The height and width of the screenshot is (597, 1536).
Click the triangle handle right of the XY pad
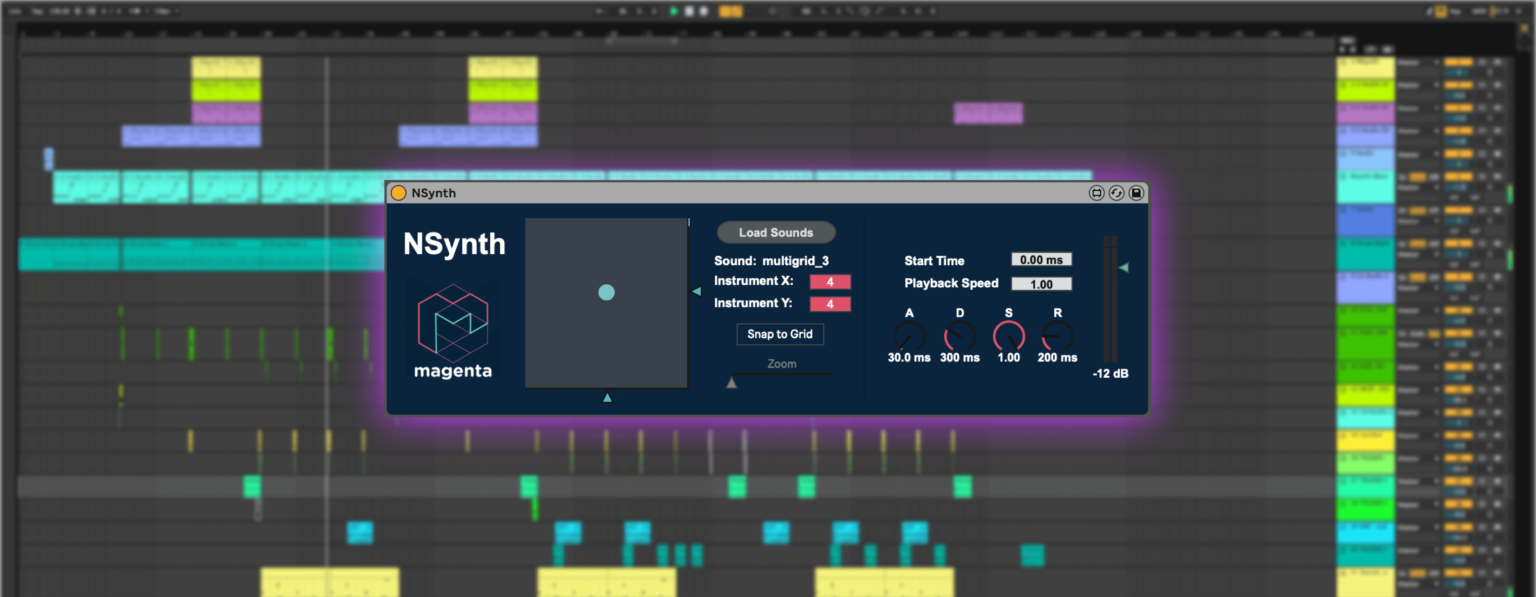tap(697, 291)
